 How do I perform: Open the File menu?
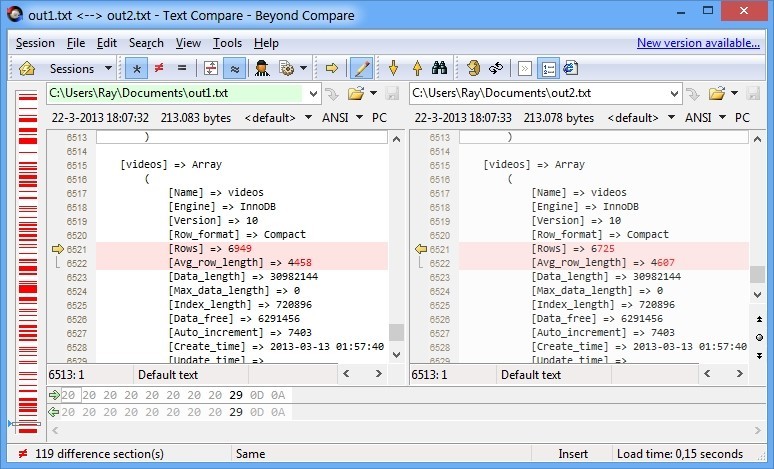click(76, 43)
